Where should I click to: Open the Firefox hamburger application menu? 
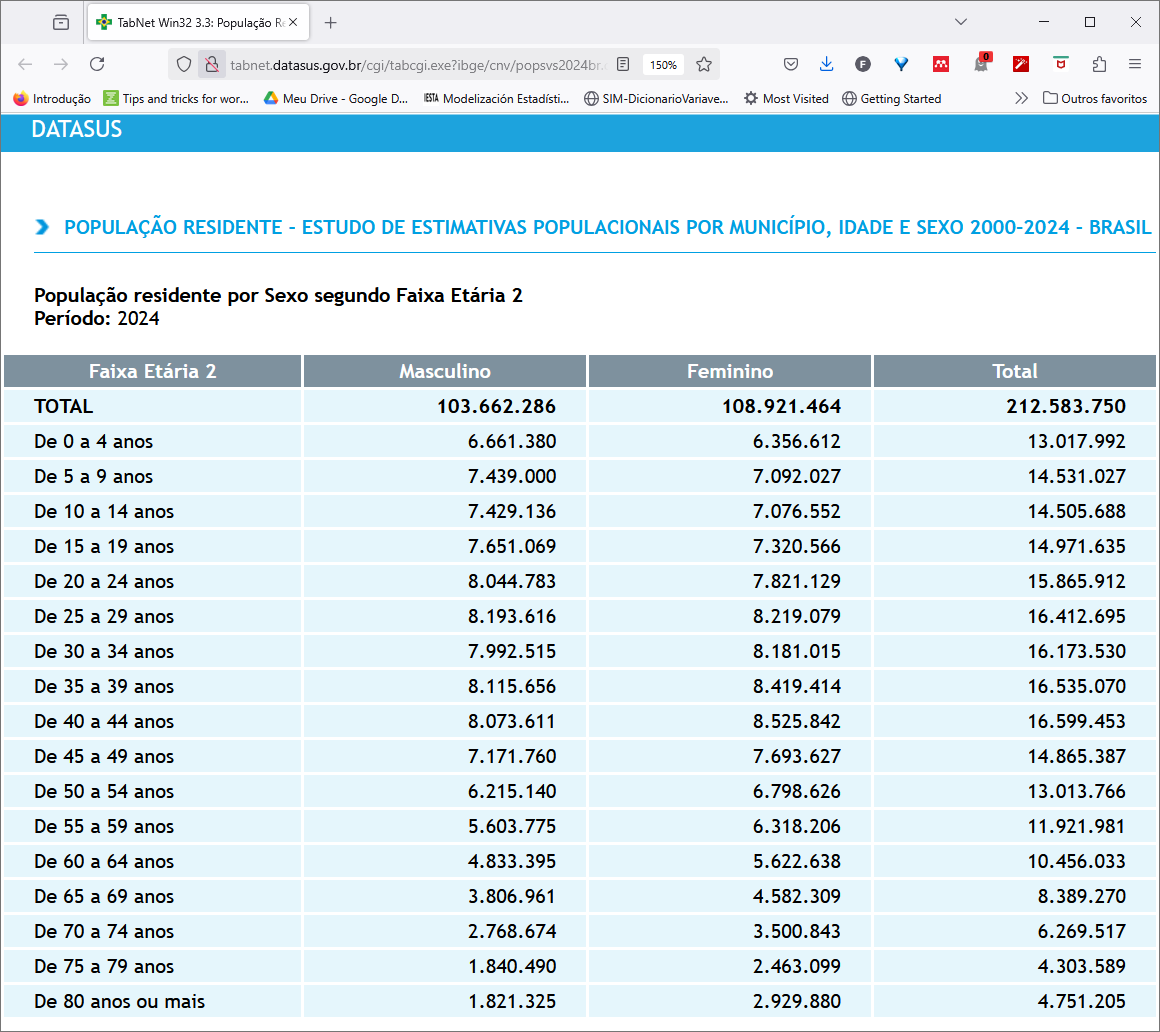(x=1135, y=64)
